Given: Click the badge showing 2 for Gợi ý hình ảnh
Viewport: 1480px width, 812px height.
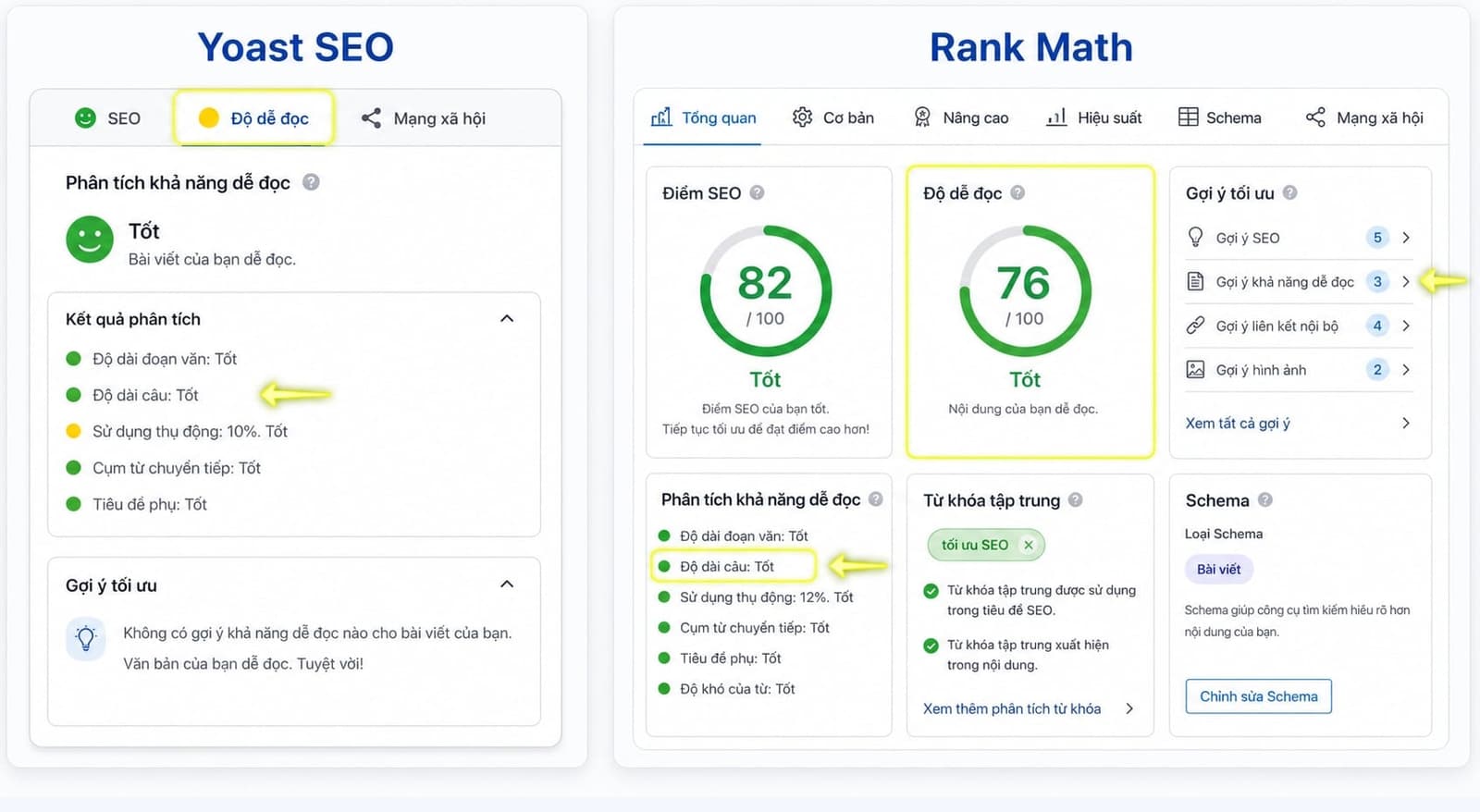Looking at the screenshot, I should coord(1377,370).
